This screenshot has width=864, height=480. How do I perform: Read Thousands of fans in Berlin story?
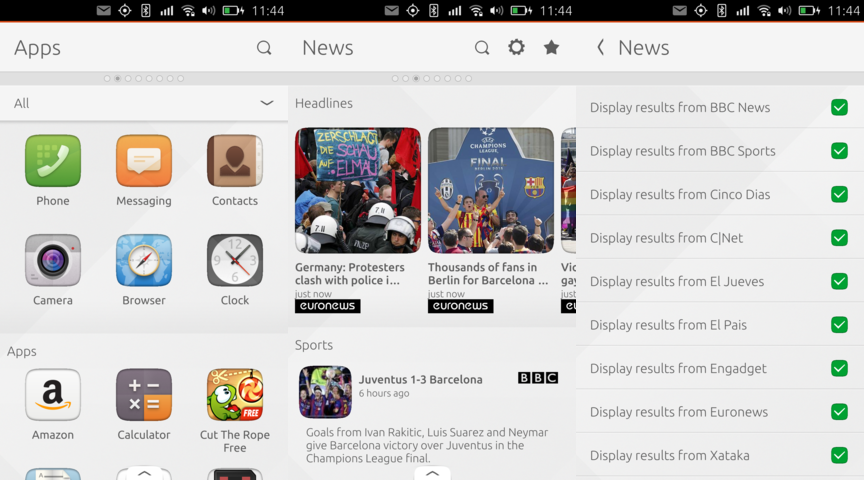(x=488, y=273)
